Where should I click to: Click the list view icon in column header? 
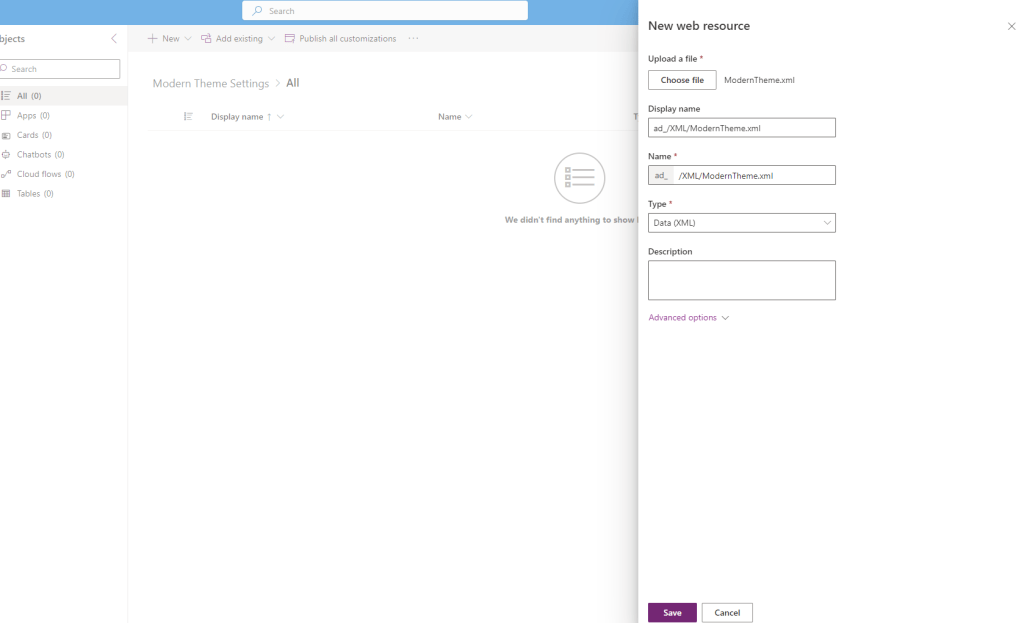coord(188,117)
